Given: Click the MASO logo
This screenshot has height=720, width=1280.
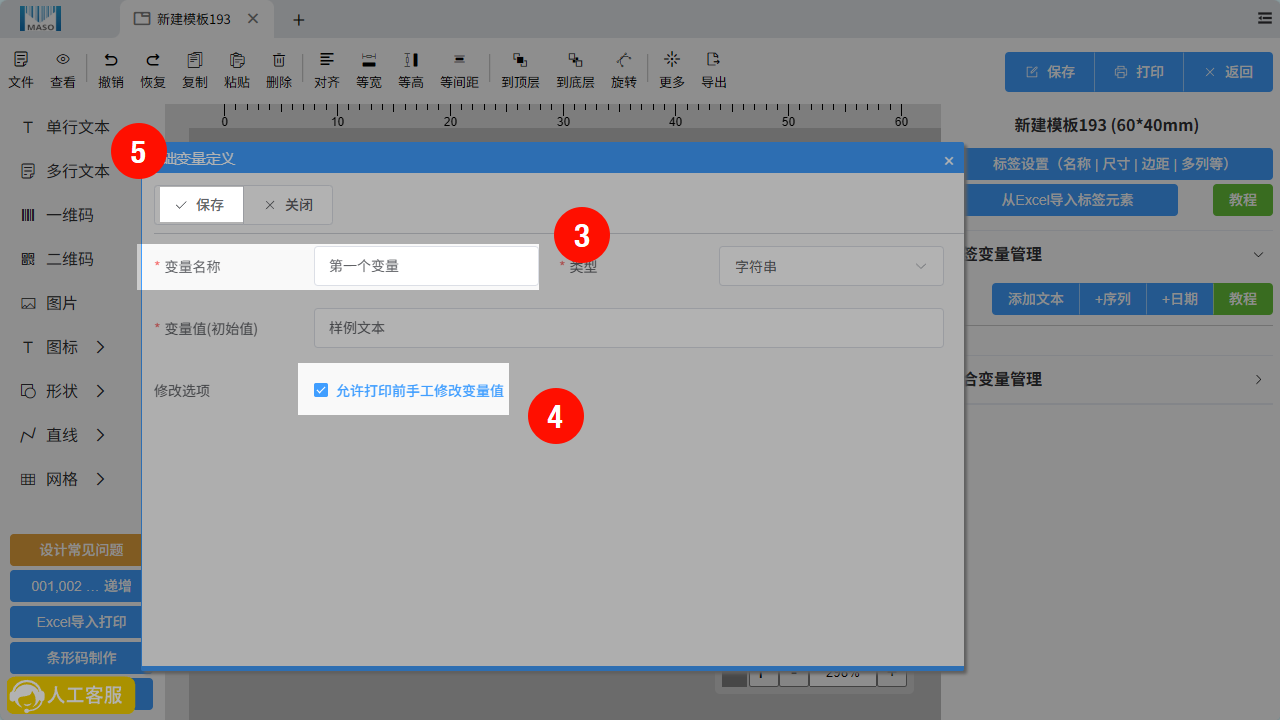Looking at the screenshot, I should (x=41, y=18).
